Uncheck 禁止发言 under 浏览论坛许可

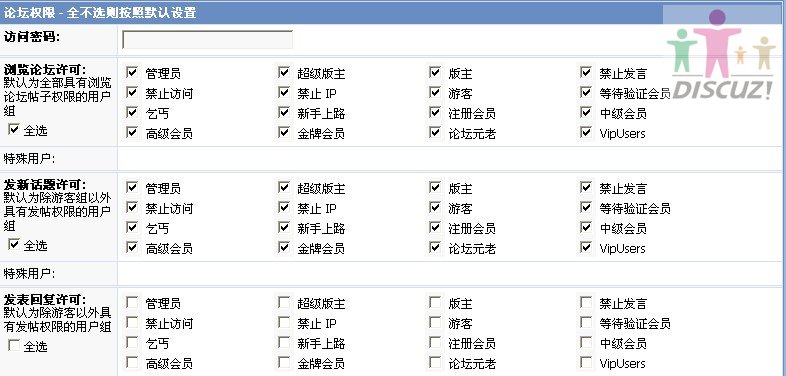tap(586, 73)
